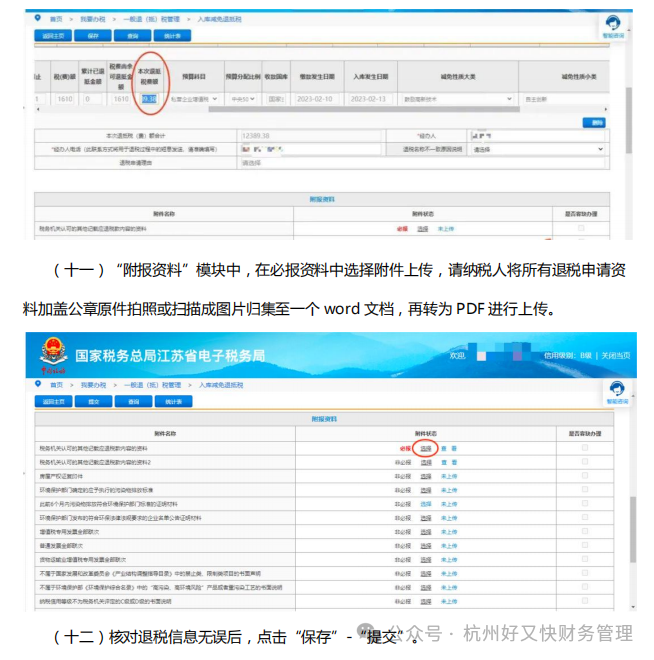Click 首页 breadcrumb above the 保存 button
The width and height of the screenshot is (654, 660).
(x=56, y=19)
